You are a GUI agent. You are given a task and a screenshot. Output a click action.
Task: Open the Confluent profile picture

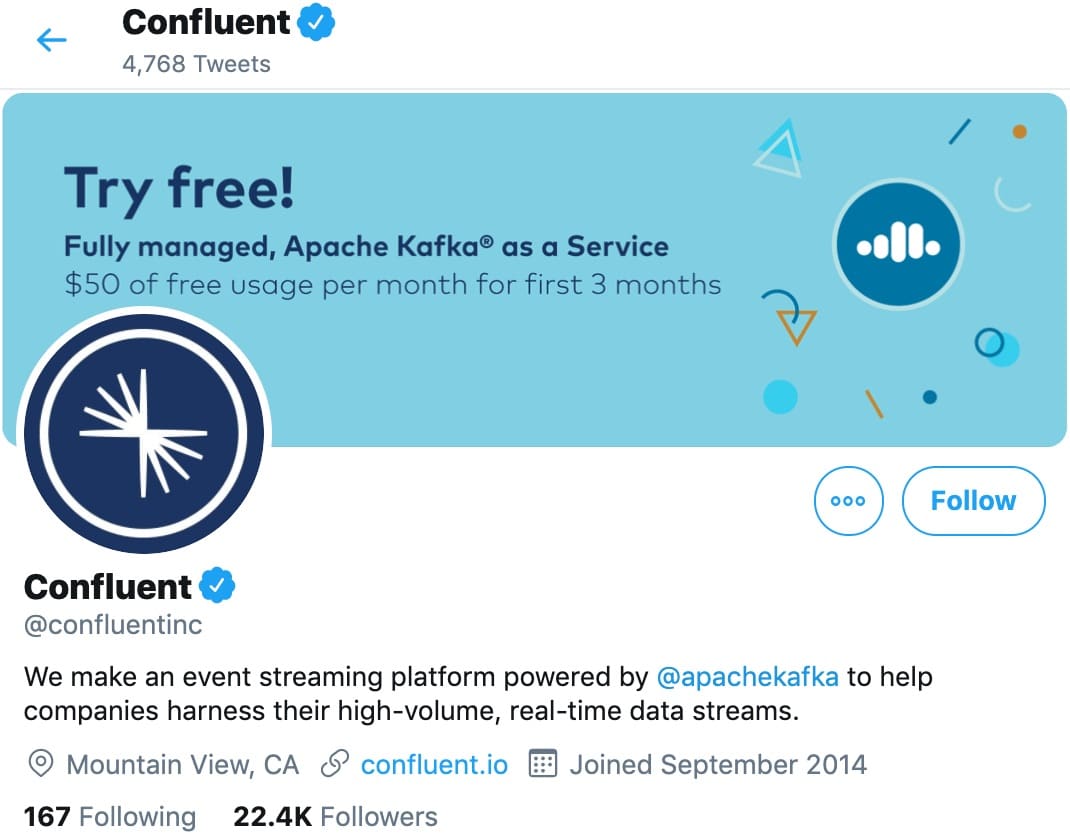(x=144, y=433)
